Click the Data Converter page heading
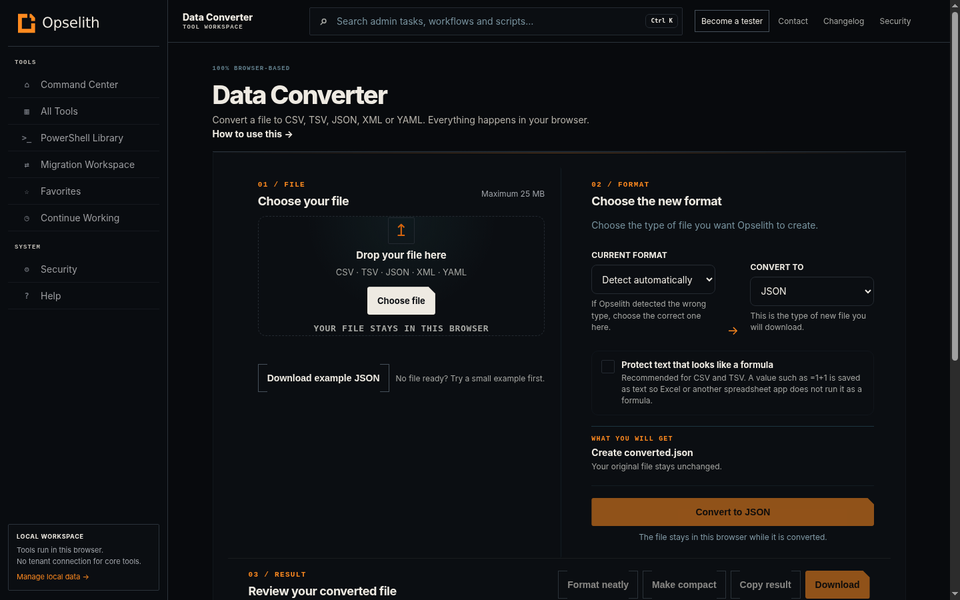960x600 pixels. point(299,95)
